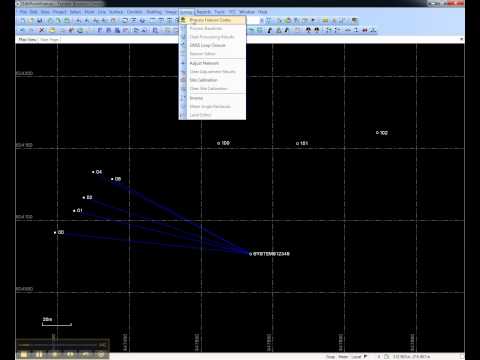Click the undo arrow toolbar icon
Screen dimensions: 480x360
pyautogui.click(x=23, y=30)
